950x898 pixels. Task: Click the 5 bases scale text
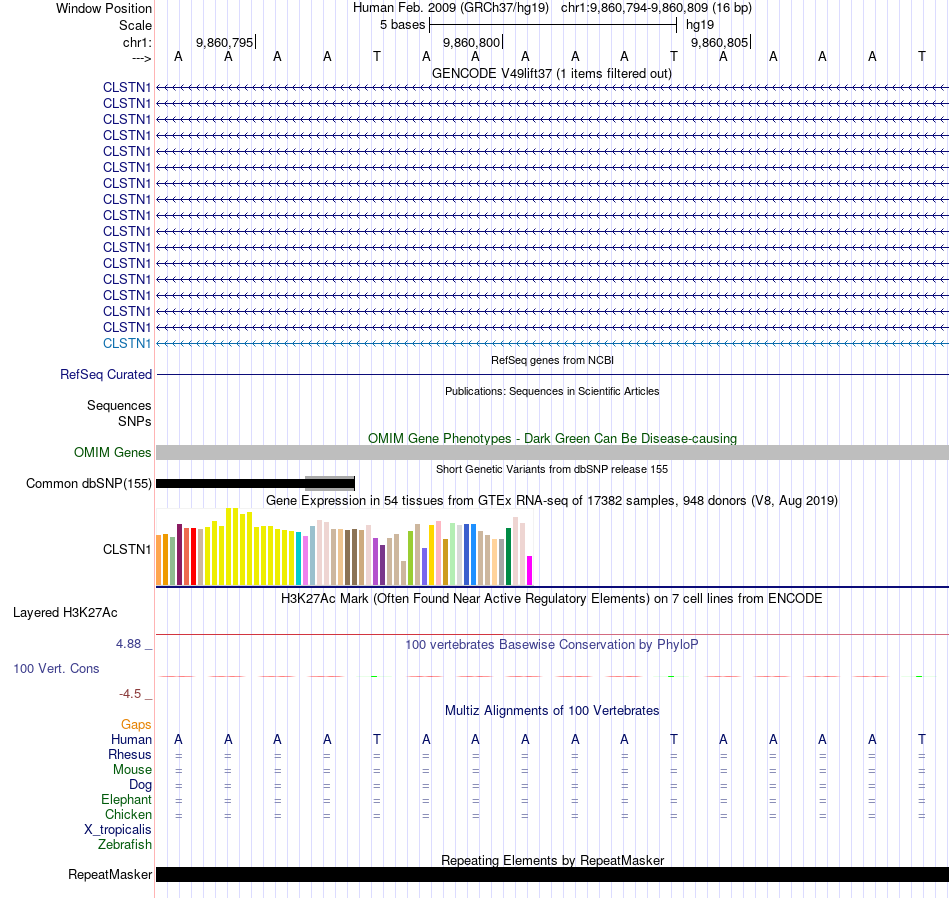tap(402, 25)
